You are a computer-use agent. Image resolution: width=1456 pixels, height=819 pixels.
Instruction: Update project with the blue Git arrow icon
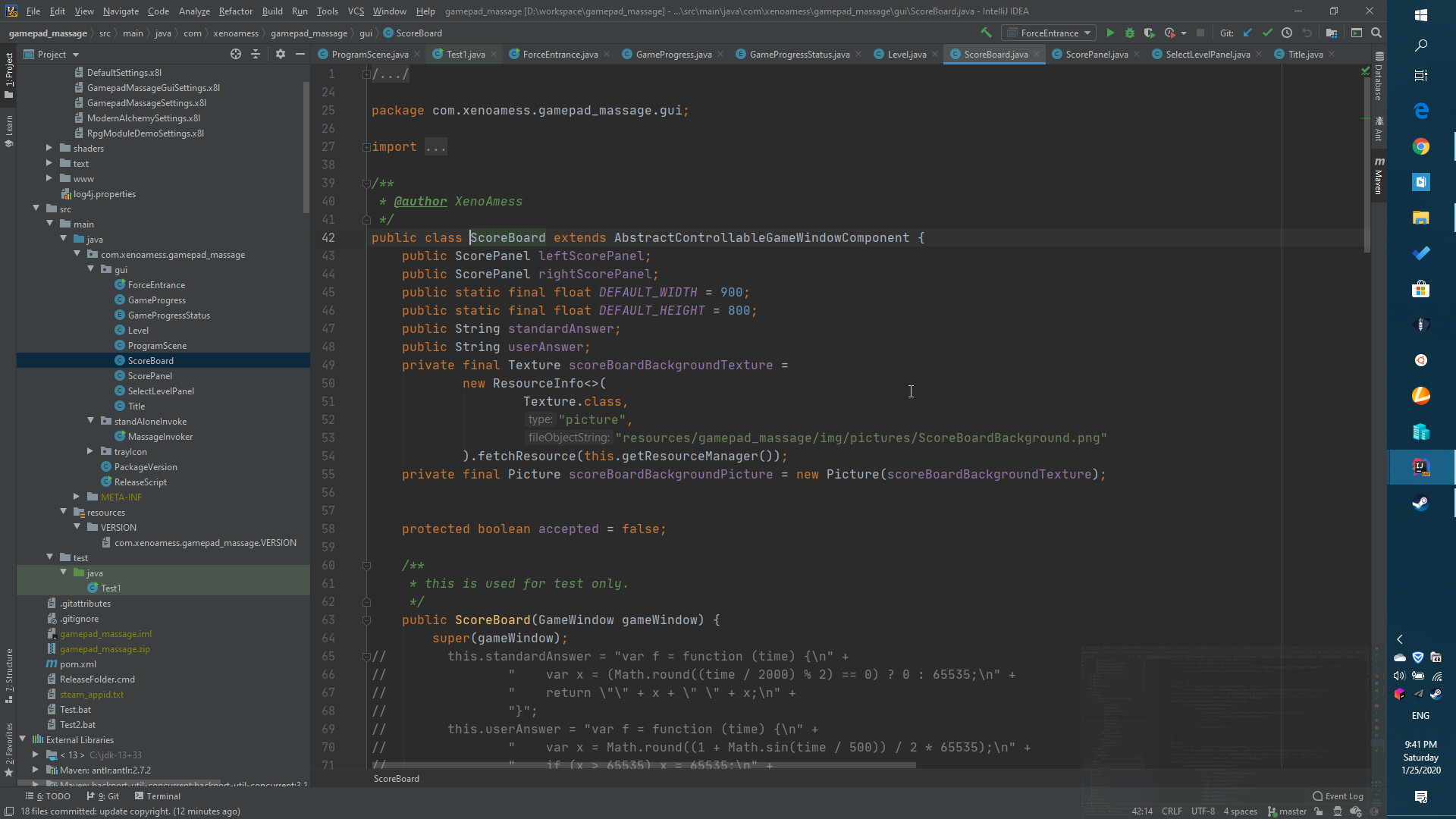click(x=1247, y=33)
